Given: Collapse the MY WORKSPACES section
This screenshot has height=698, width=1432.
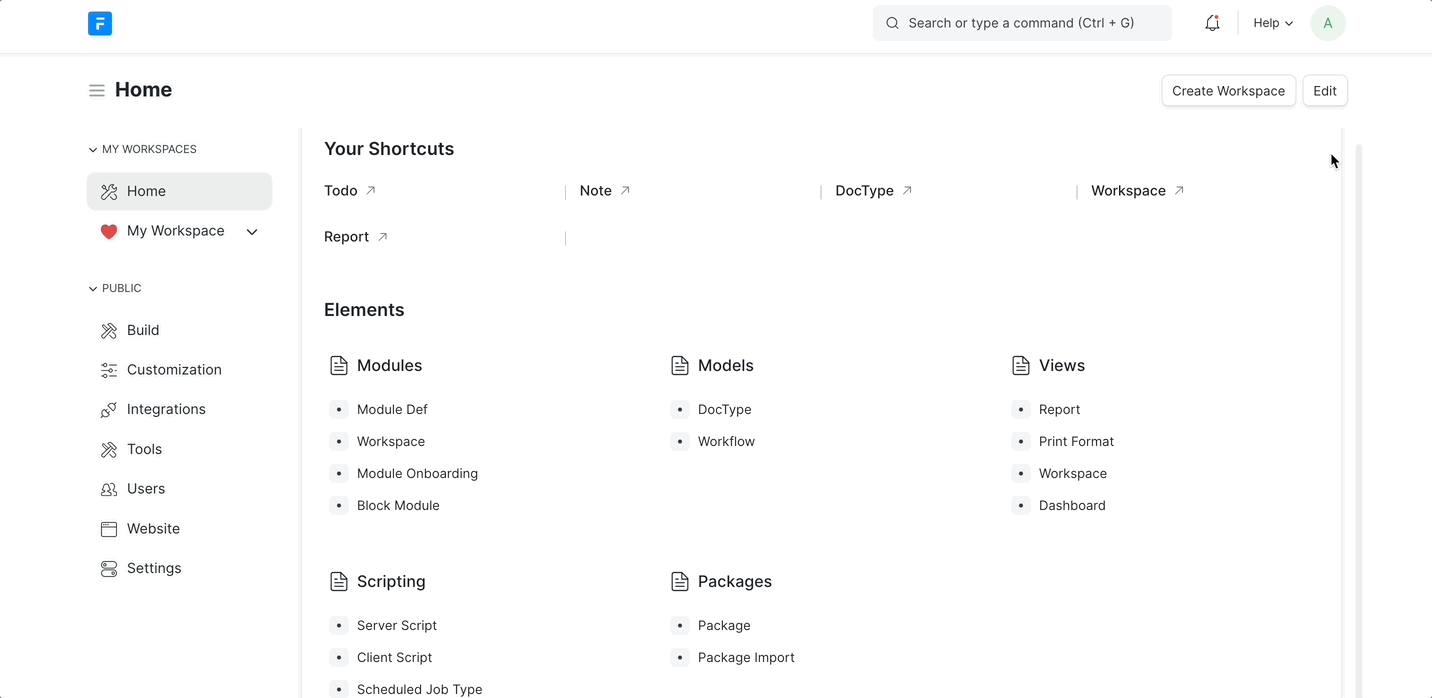Looking at the screenshot, I should point(93,150).
